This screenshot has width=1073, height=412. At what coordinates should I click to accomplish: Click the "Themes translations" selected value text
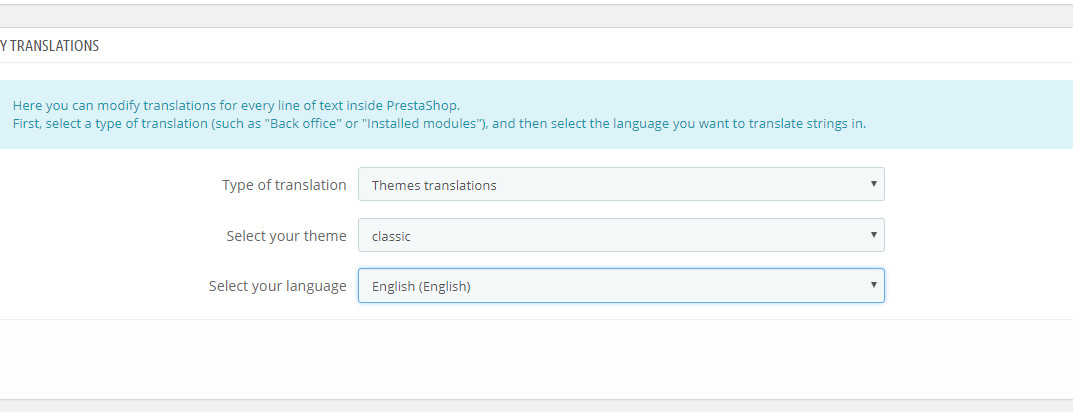434,185
